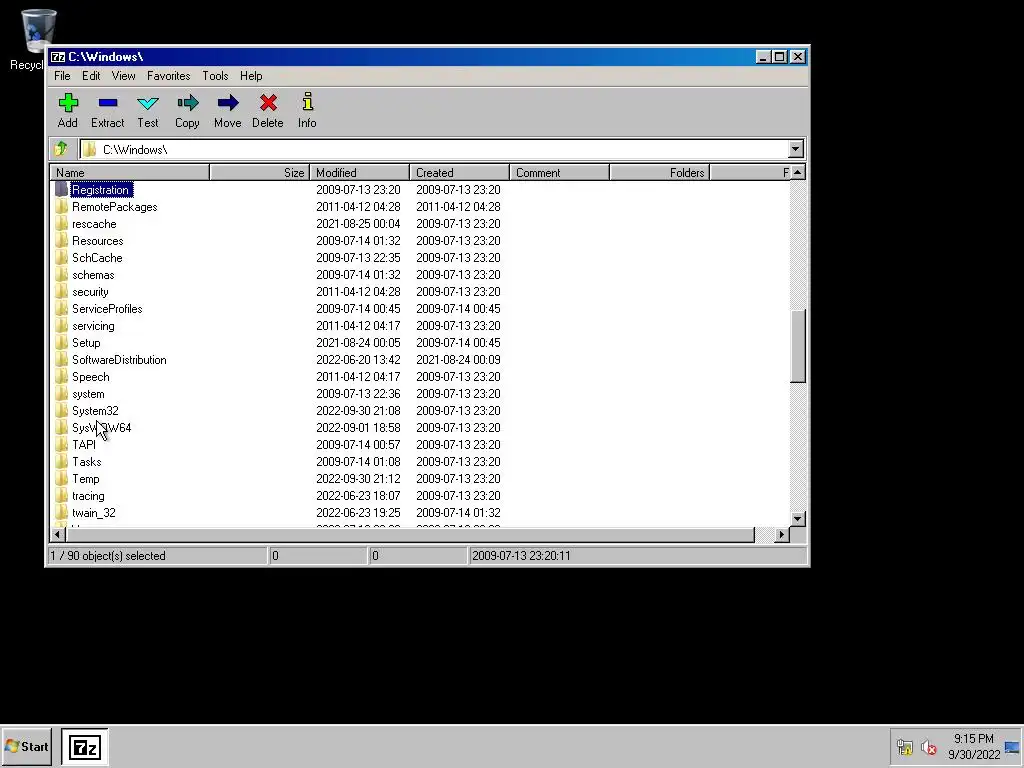Select the twain_32 folder name
This screenshot has height=768, width=1024.
[x=94, y=513]
